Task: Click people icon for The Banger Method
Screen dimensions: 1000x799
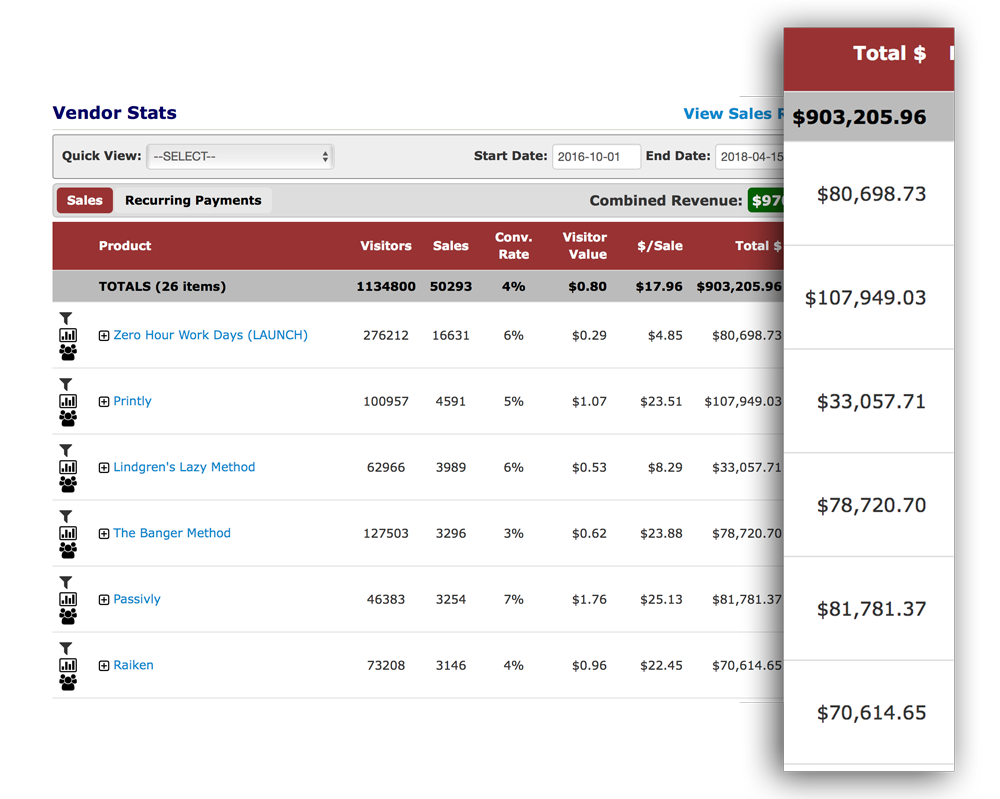Action: (x=68, y=550)
